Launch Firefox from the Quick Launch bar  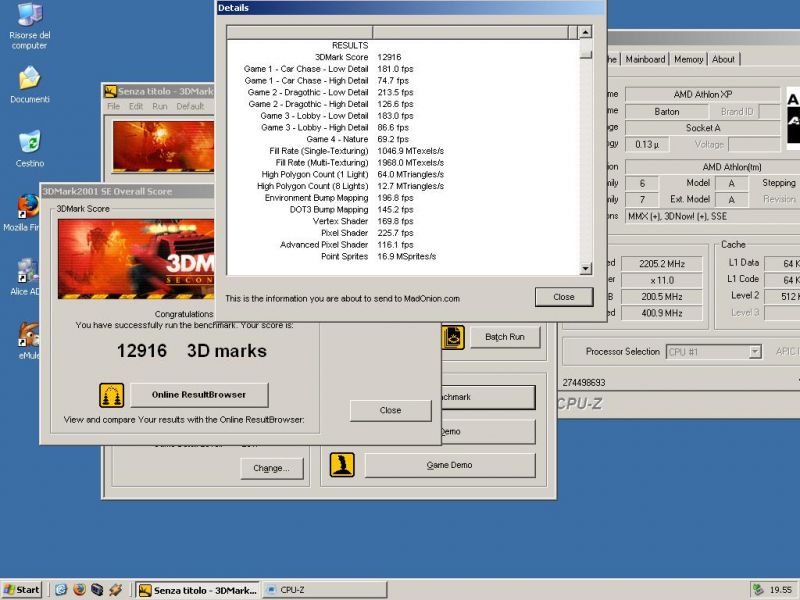coord(79,590)
